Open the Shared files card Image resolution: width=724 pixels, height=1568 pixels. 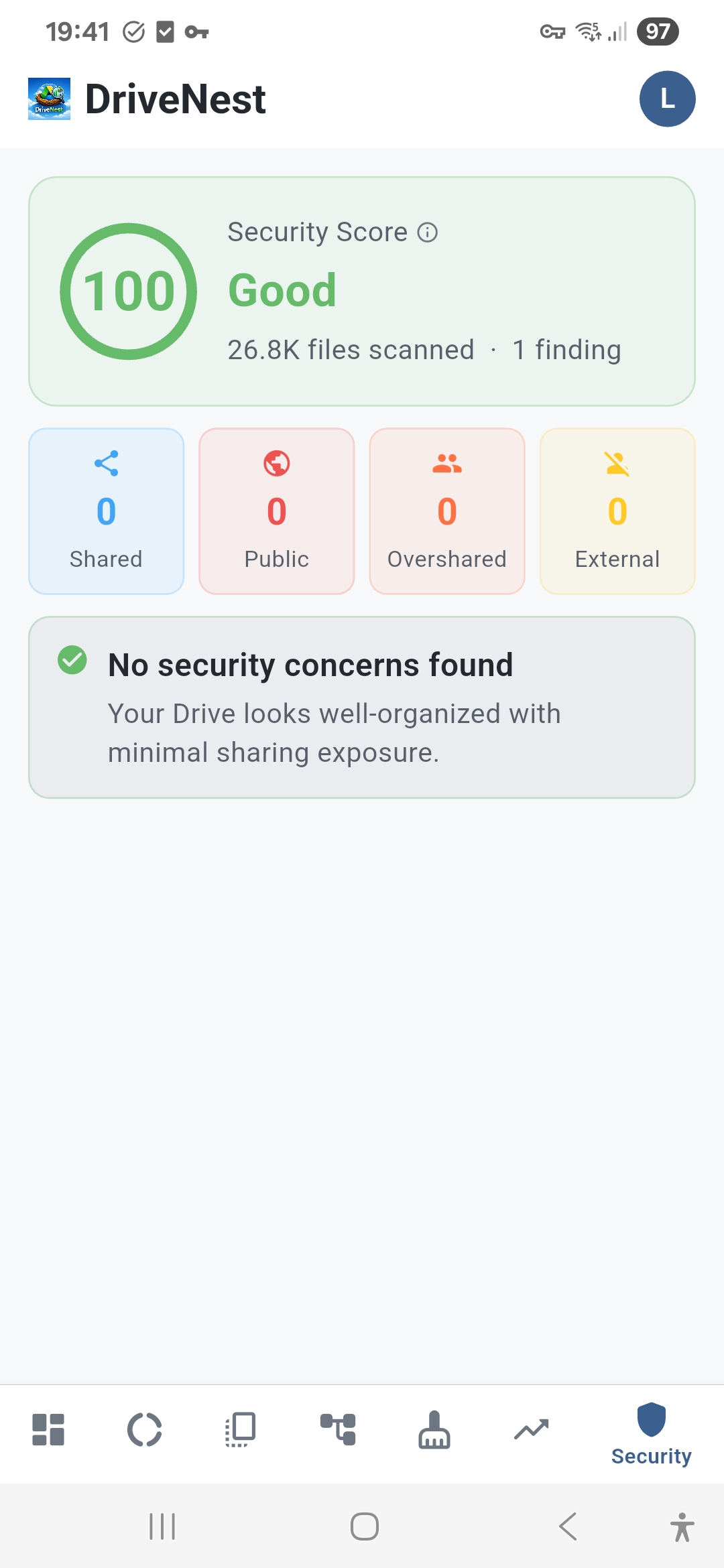click(x=106, y=511)
